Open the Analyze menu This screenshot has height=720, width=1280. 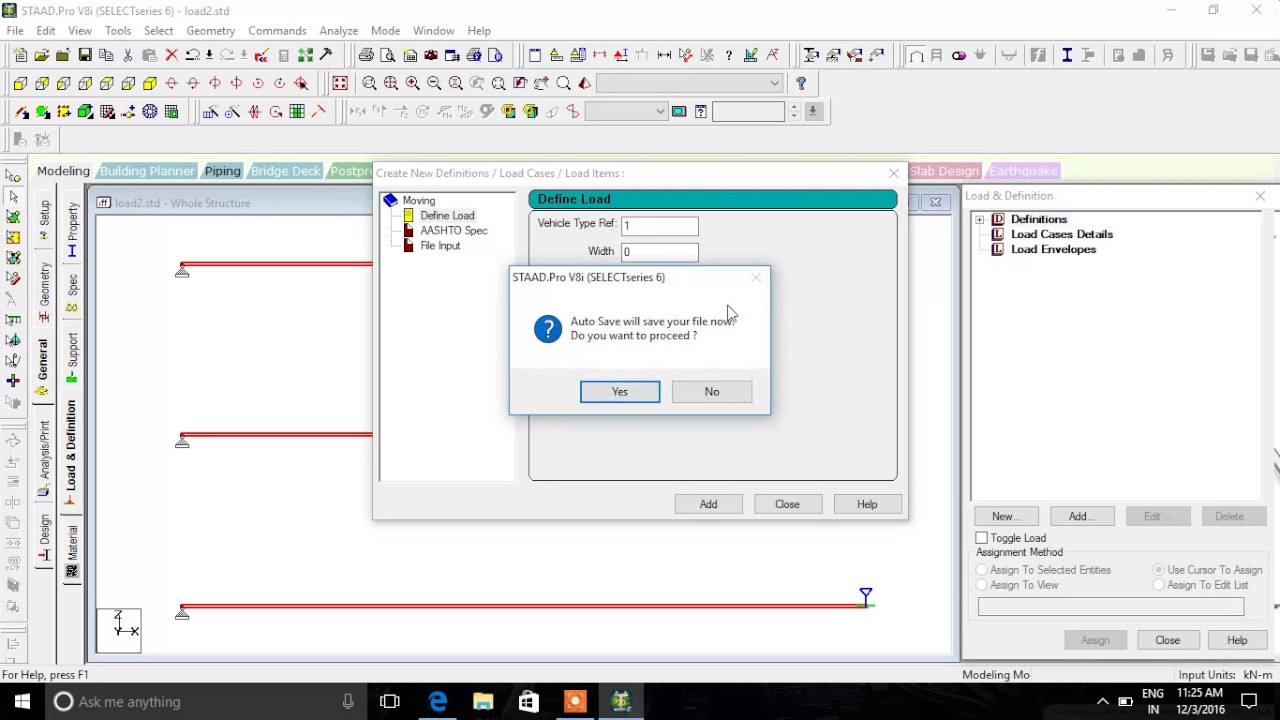click(x=339, y=31)
